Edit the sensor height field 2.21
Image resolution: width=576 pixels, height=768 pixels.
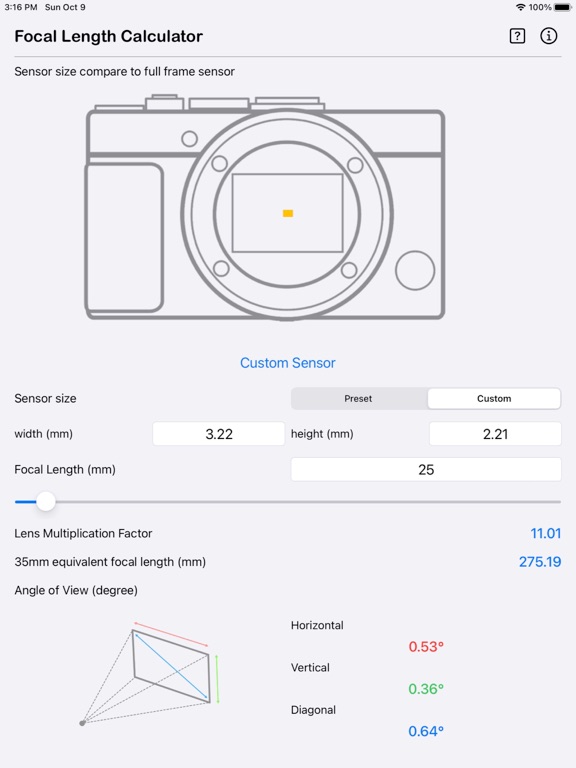495,434
